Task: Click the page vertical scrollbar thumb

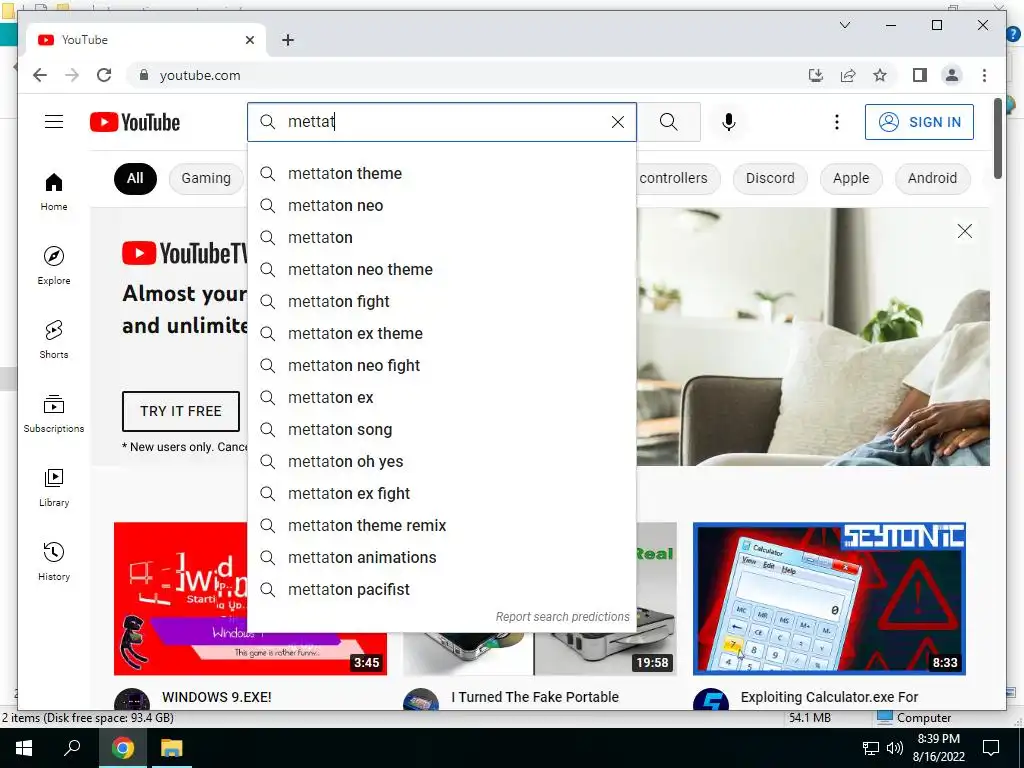Action: 997,138
